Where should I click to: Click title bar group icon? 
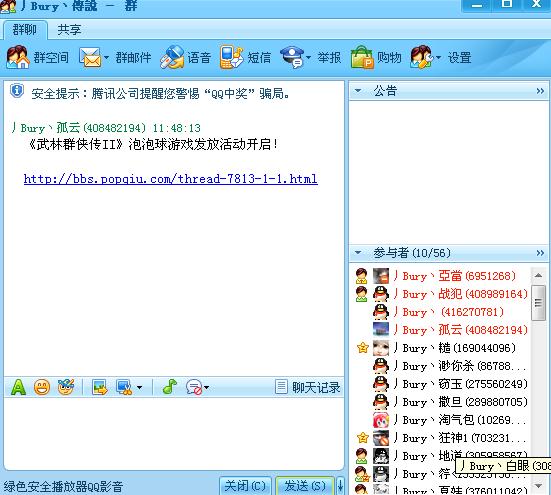(x=8, y=6)
